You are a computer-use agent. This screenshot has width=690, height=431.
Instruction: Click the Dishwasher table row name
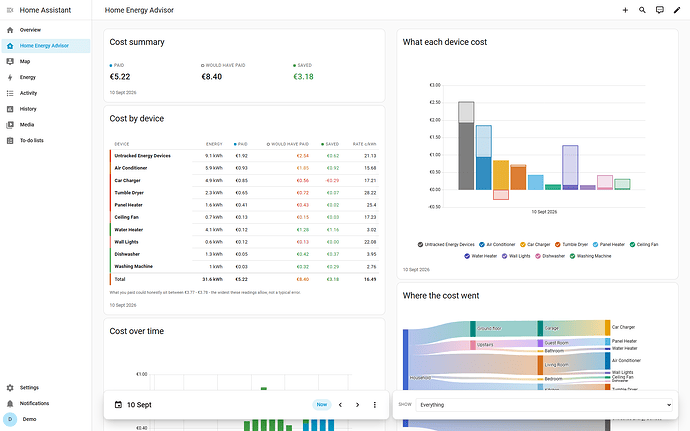[x=127, y=254]
